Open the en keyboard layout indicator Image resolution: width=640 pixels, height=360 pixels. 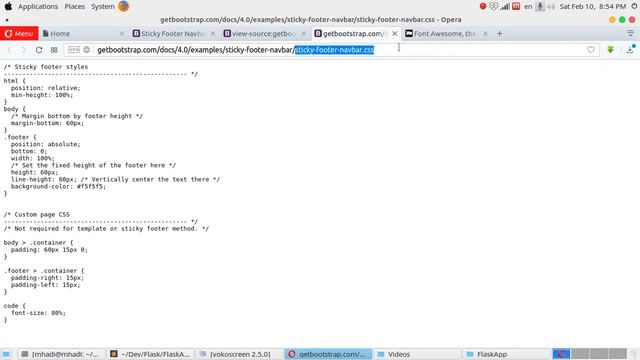(528, 7)
